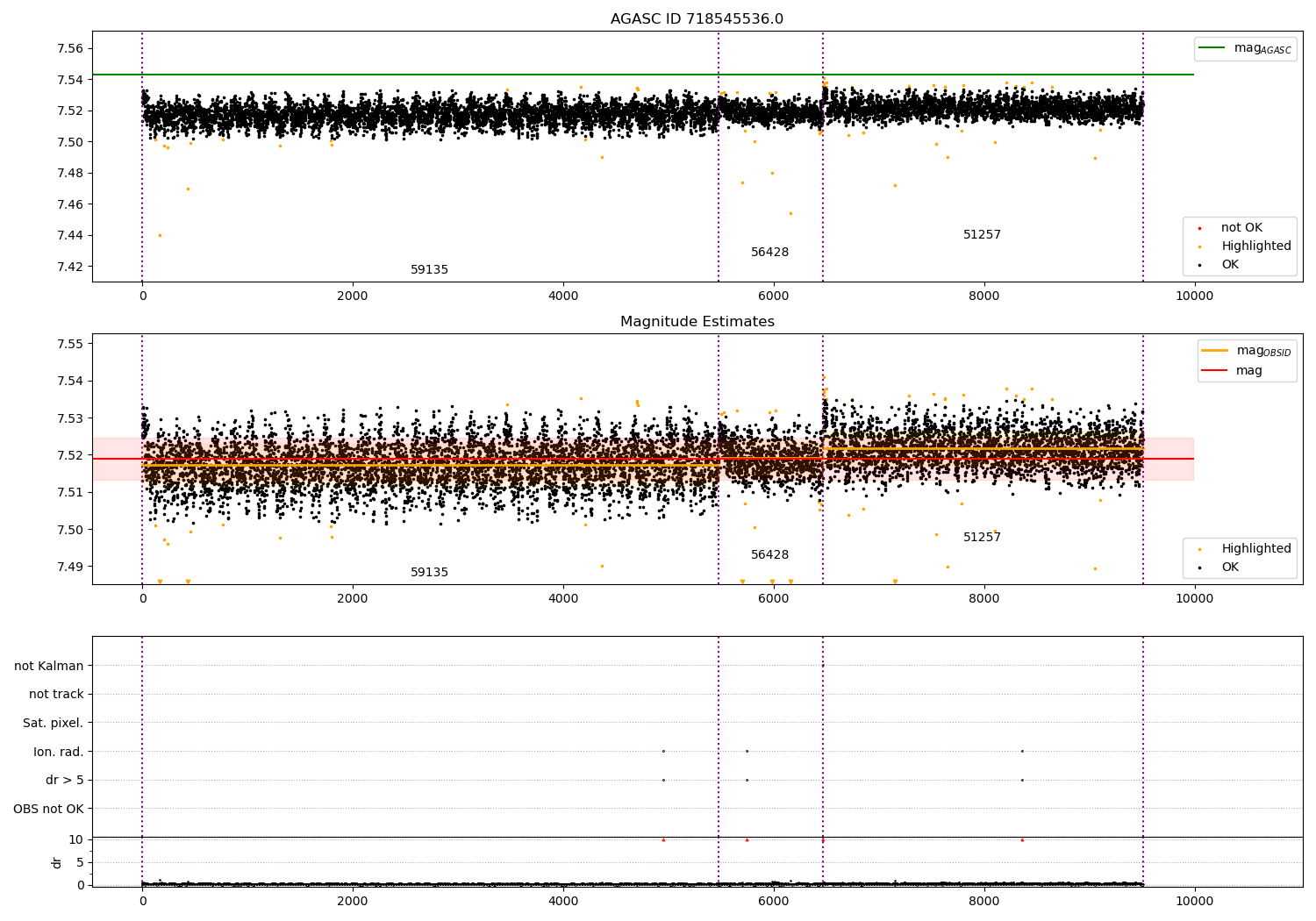The width and height of the screenshot is (1316, 921).
Task: Click obsid label 59135 in the AGASC plot
Action: 429,270
